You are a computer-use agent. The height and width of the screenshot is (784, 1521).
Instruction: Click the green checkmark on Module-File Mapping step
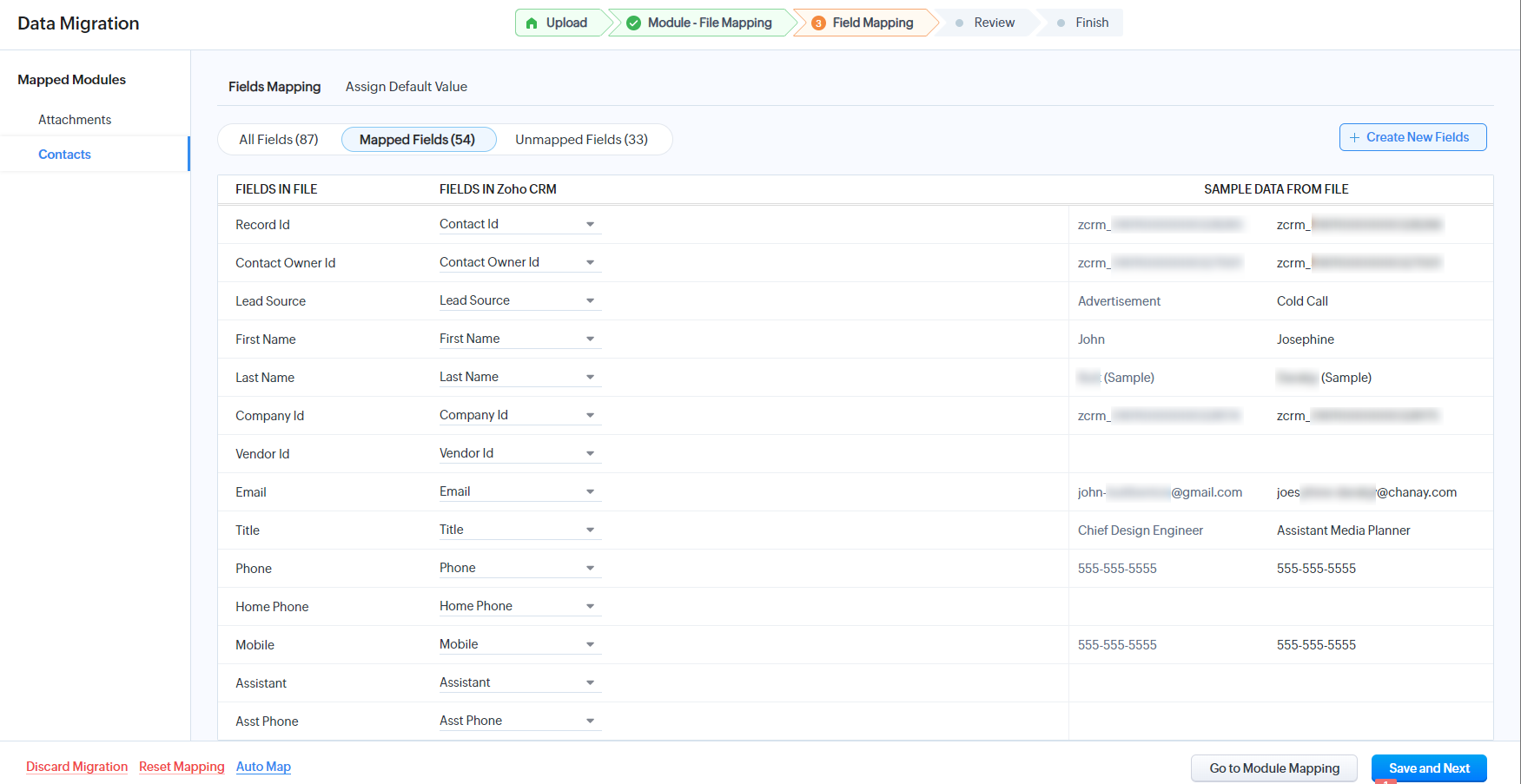click(x=633, y=23)
